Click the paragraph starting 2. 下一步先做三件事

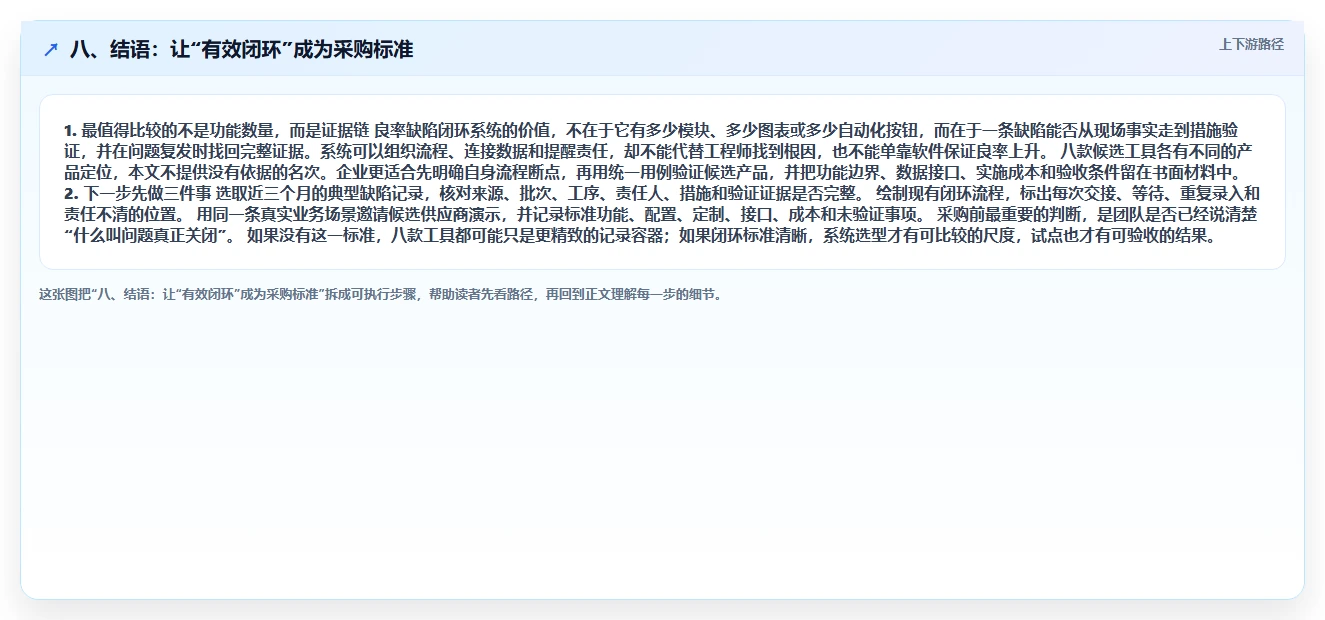click(662, 216)
